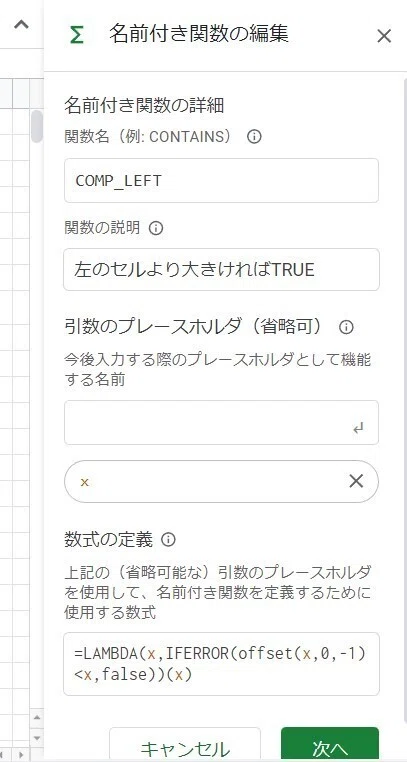
Task: Click the sigma named function icon
Action: click(x=76, y=35)
